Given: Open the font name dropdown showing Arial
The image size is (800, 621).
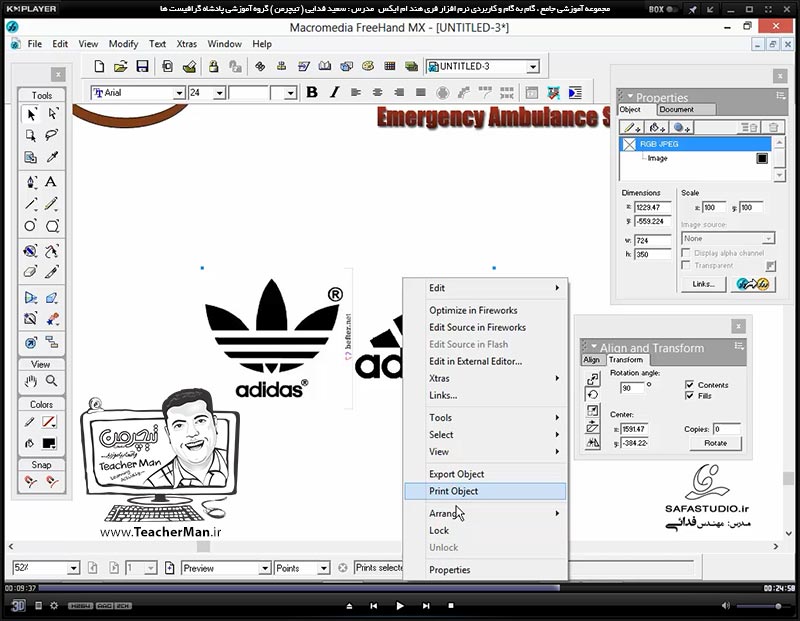Looking at the screenshot, I should coord(179,93).
